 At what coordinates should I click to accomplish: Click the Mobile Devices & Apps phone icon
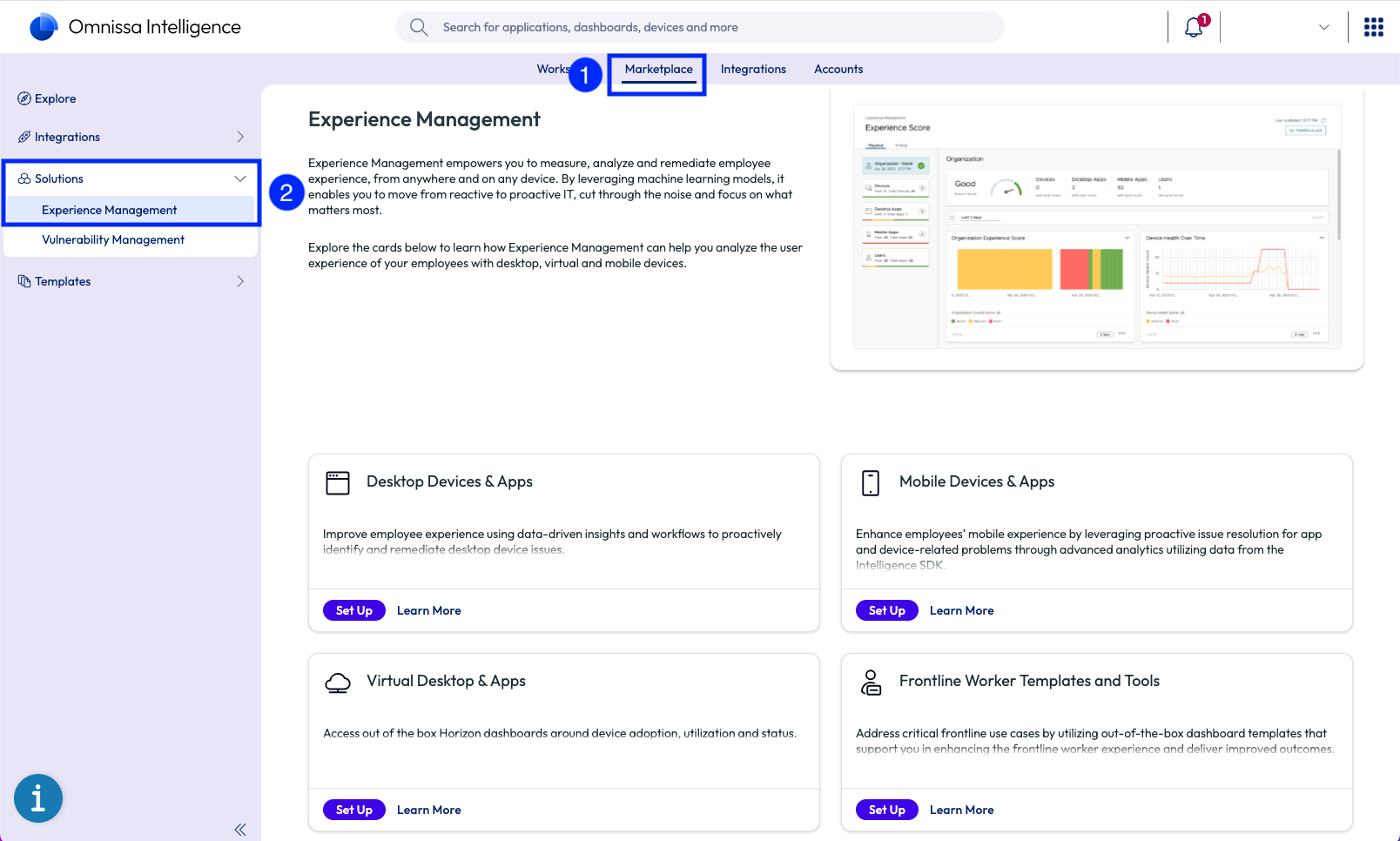[x=871, y=483]
